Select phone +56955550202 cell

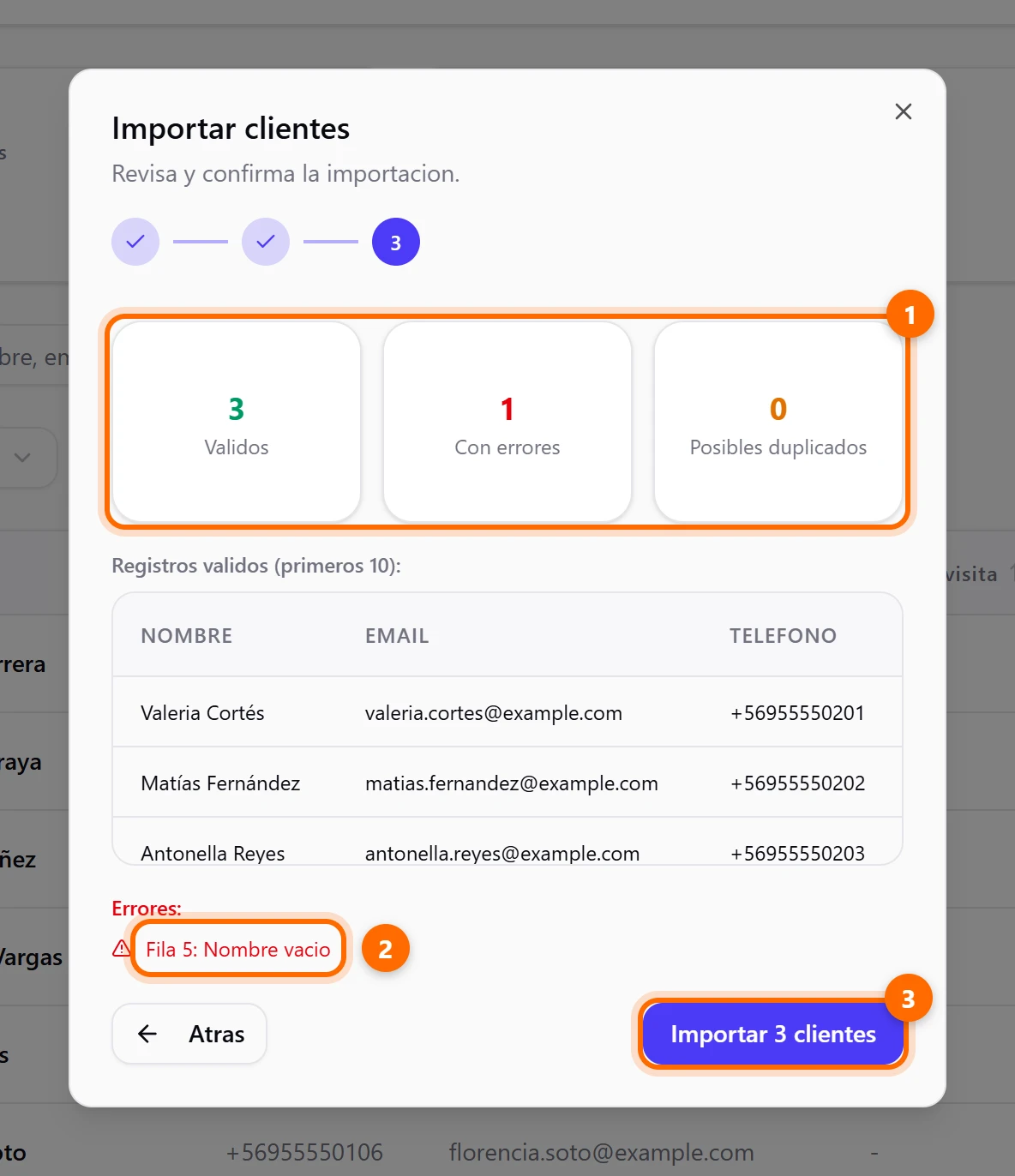[797, 783]
